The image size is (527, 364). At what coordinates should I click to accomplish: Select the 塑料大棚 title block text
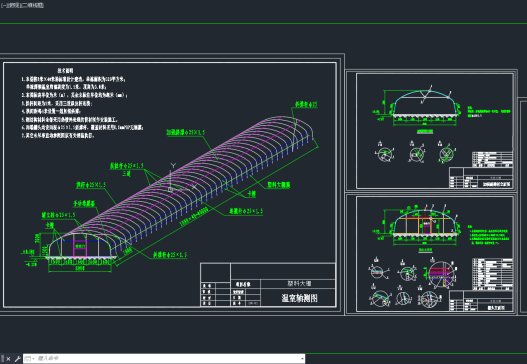299,283
